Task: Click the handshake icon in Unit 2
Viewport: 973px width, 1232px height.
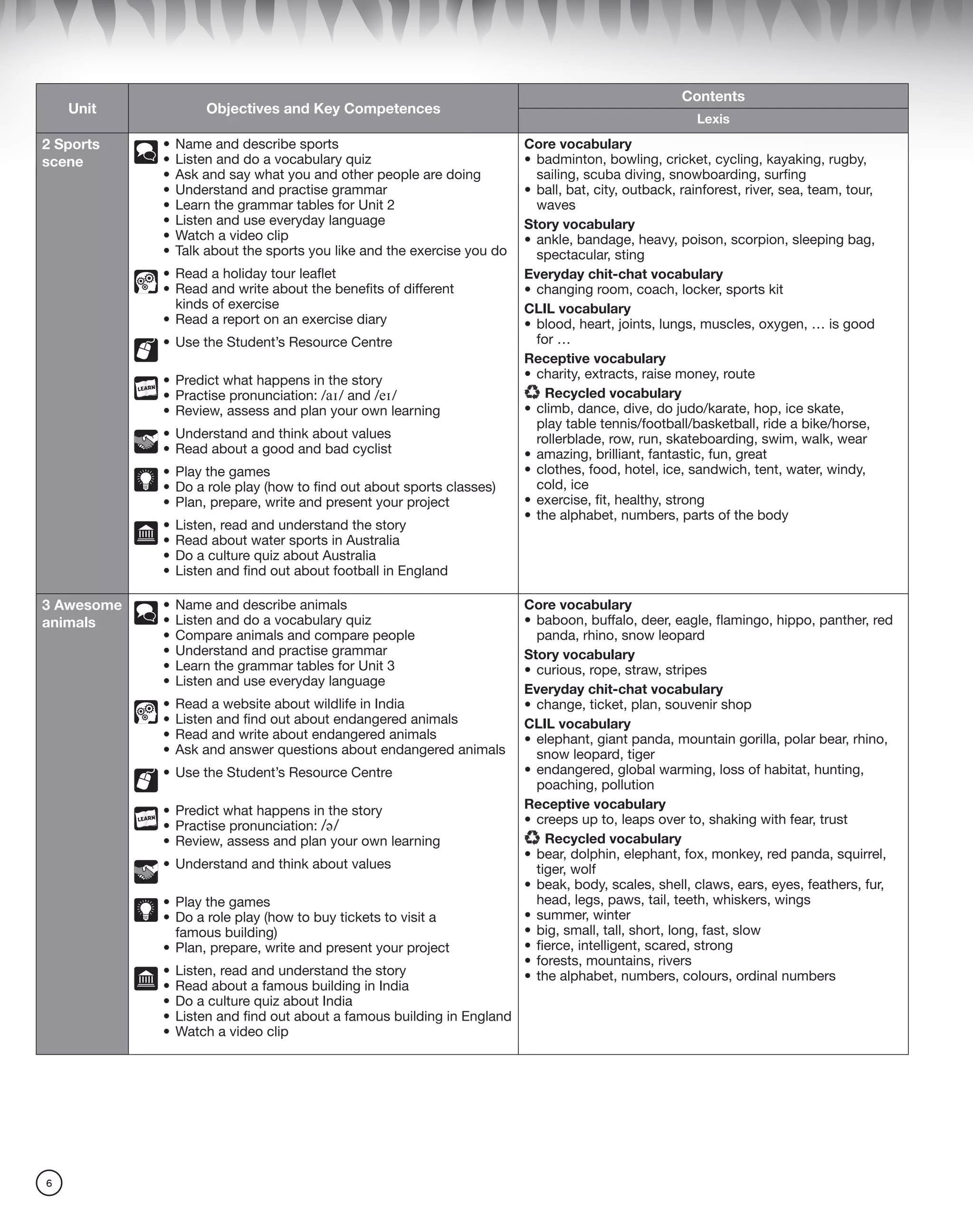Action: click(146, 441)
